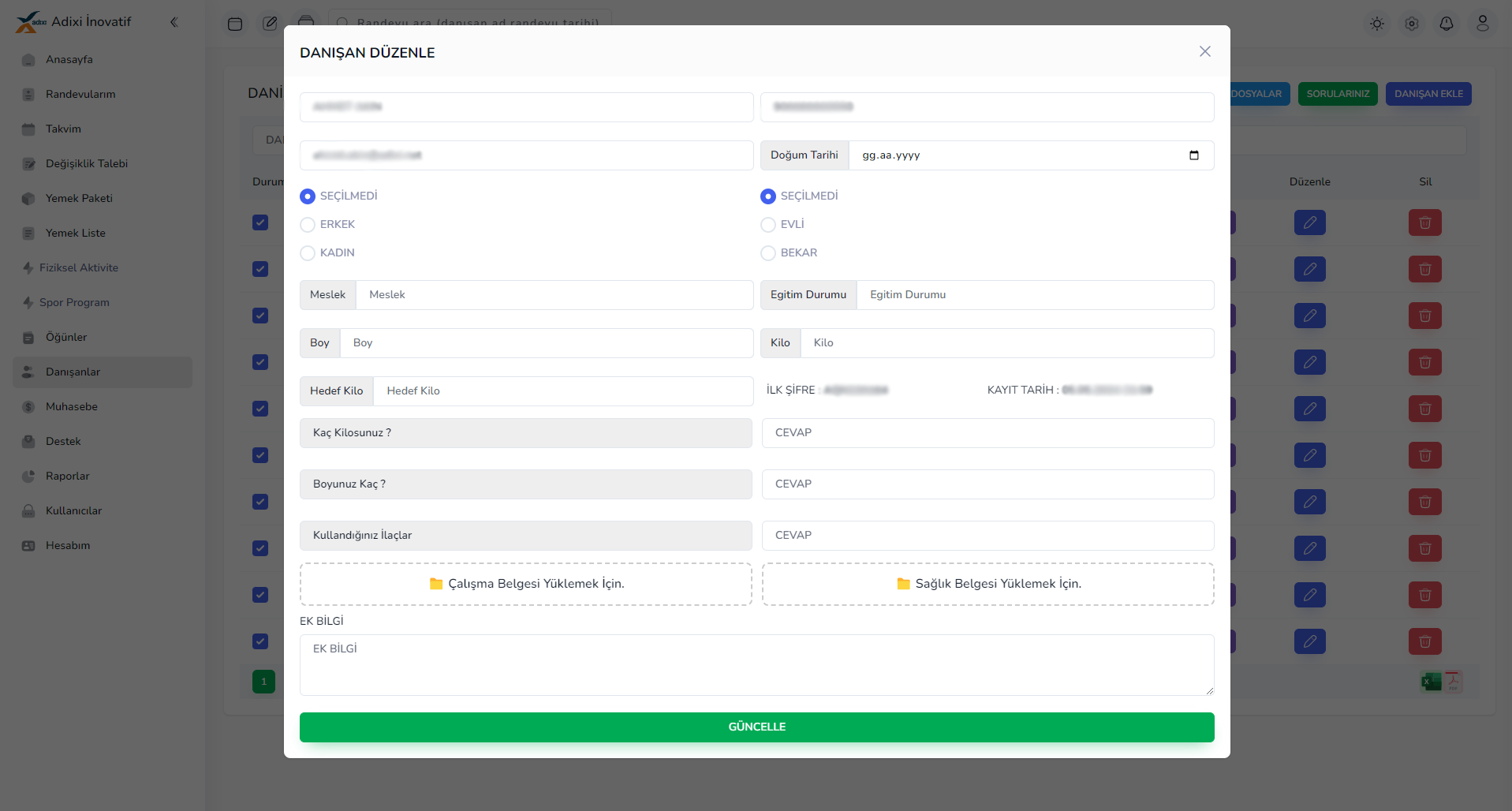Screen dimensions: 1512x811
Task: Open Danışanlar in the sidebar
Action: click(x=103, y=372)
